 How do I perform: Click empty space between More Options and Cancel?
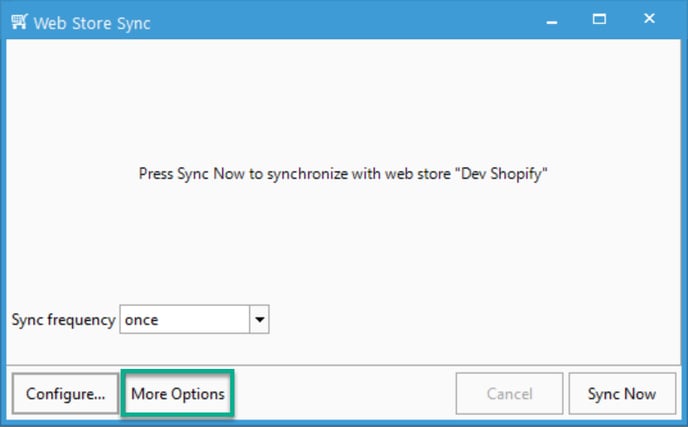[344, 393]
